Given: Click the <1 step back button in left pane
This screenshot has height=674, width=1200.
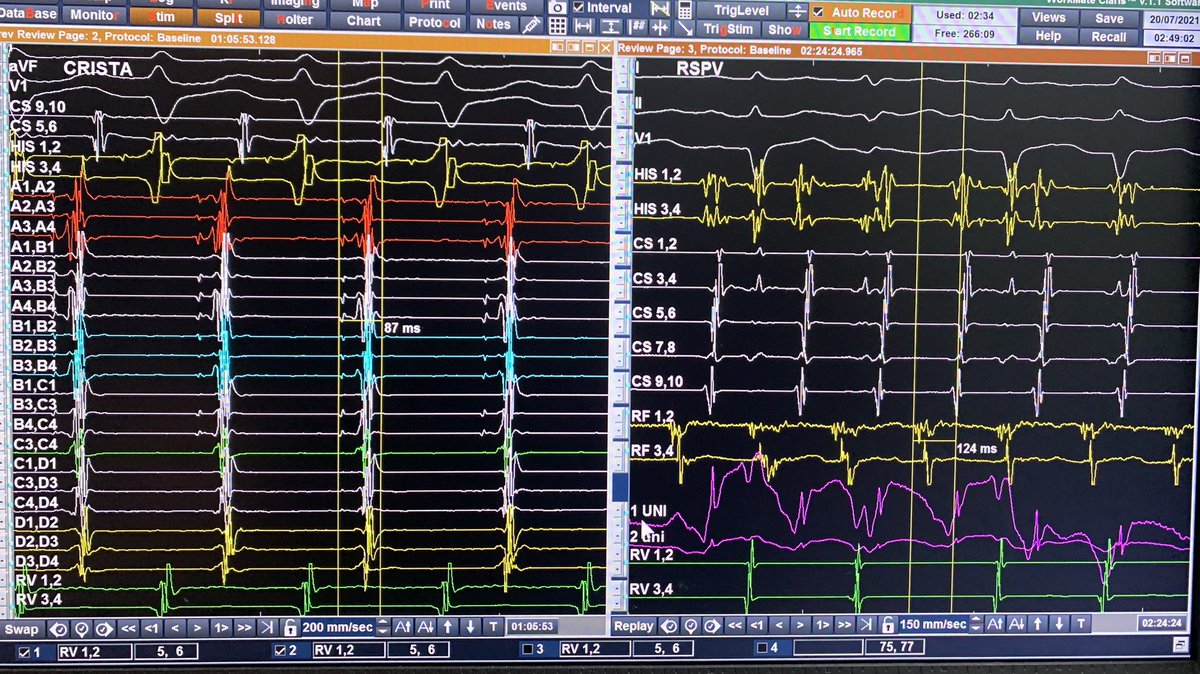Looking at the screenshot, I should click(x=152, y=629).
